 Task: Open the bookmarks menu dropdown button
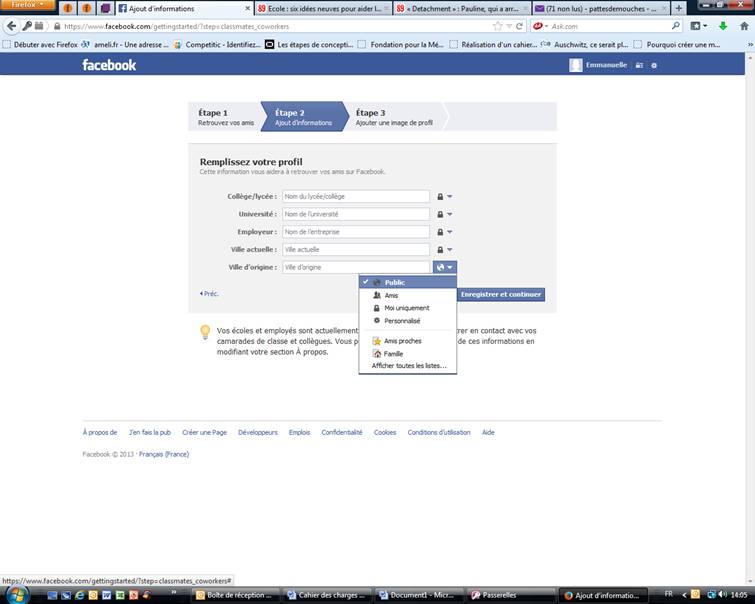pyautogui.click(x=699, y=26)
